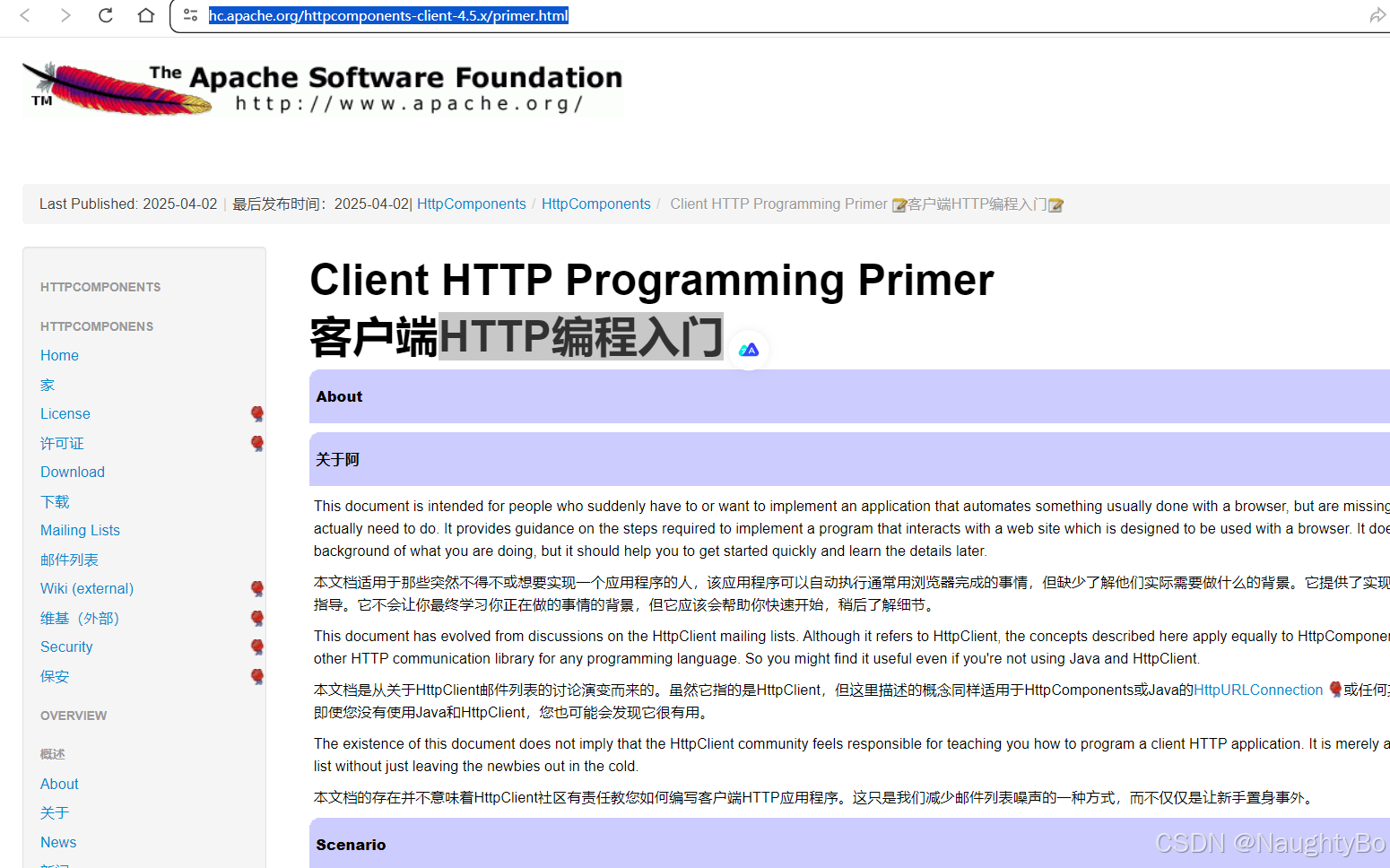Open the Download sidebar link

[x=73, y=472]
